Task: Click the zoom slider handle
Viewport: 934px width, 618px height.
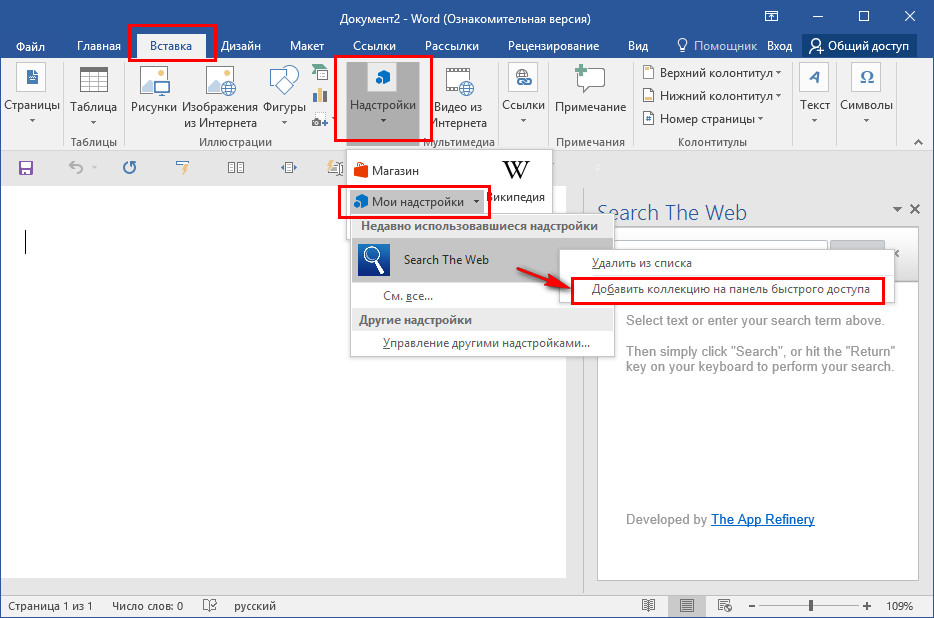Action: tap(811, 606)
